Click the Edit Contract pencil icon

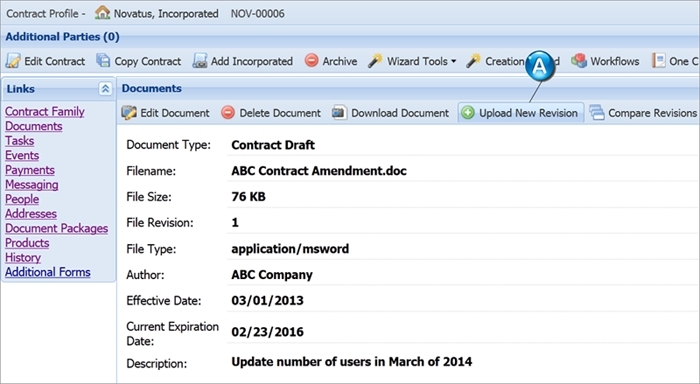click(13, 61)
